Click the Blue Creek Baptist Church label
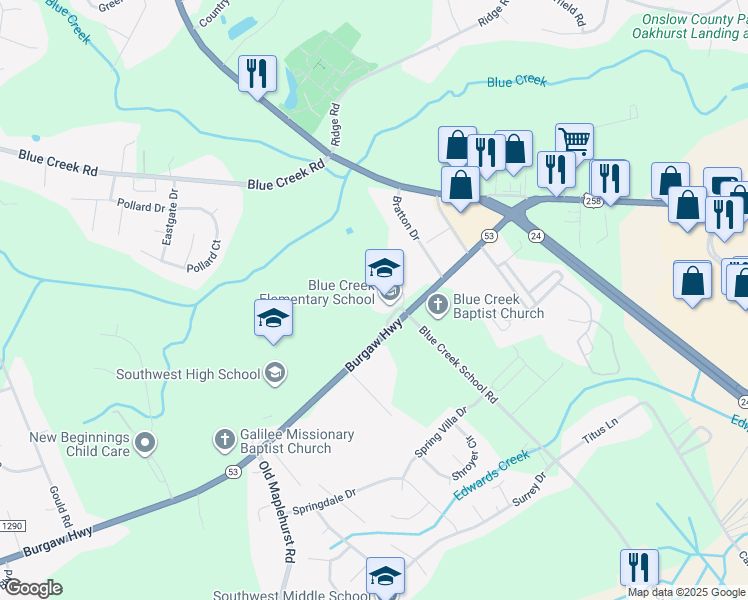 pyautogui.click(x=499, y=306)
